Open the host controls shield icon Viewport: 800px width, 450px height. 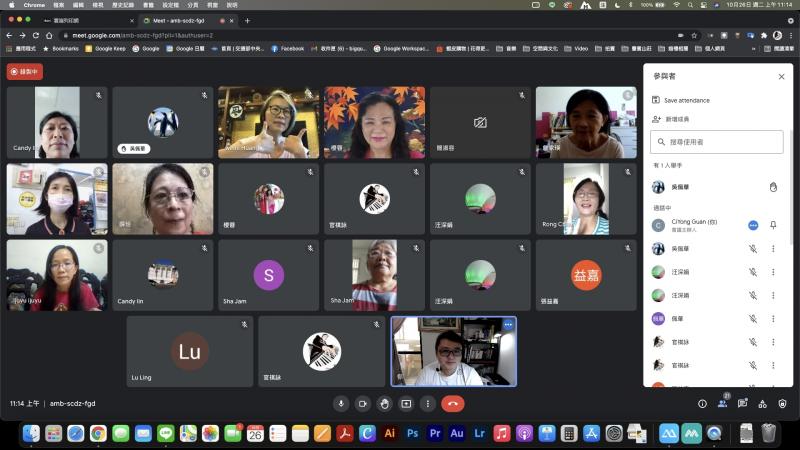(x=782, y=404)
